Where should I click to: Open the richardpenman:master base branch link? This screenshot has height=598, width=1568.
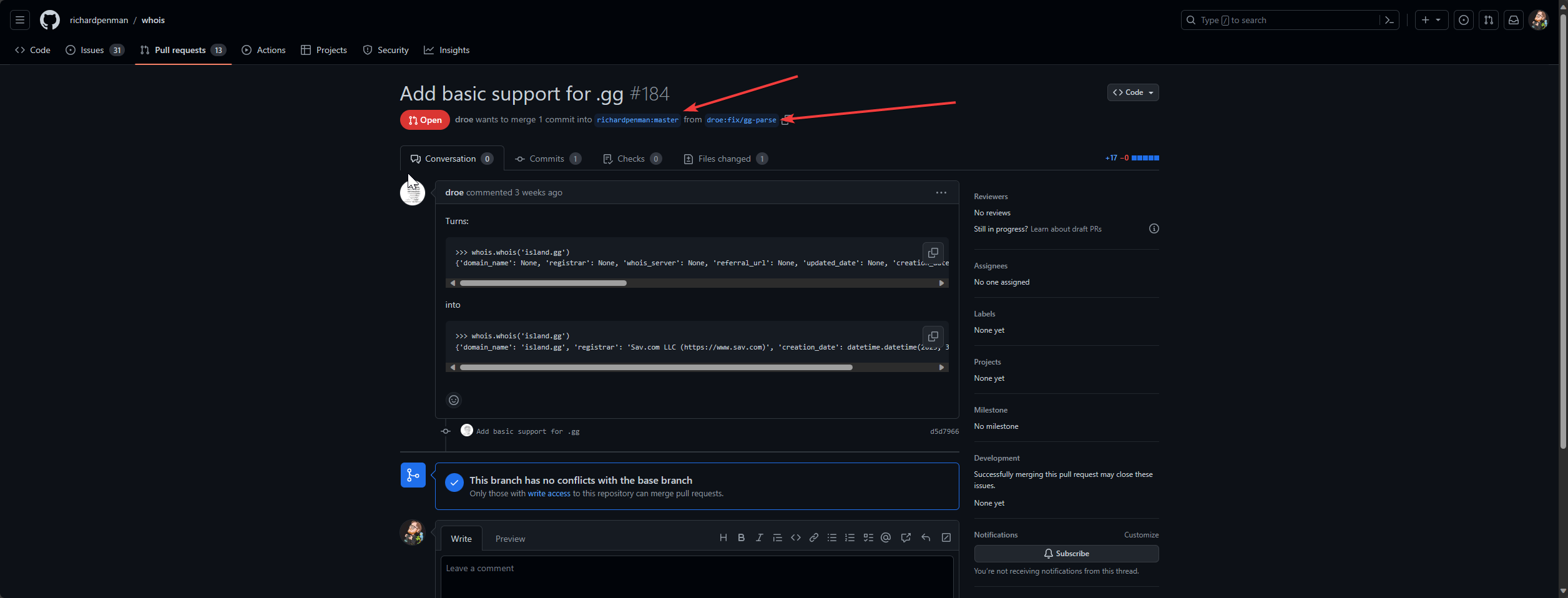click(x=637, y=120)
